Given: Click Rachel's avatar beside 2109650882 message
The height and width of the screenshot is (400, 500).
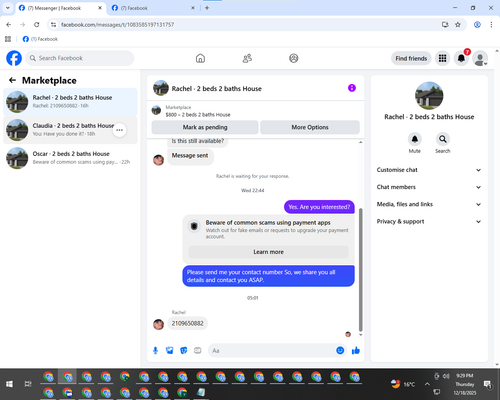Looking at the screenshot, I should coord(158,324).
